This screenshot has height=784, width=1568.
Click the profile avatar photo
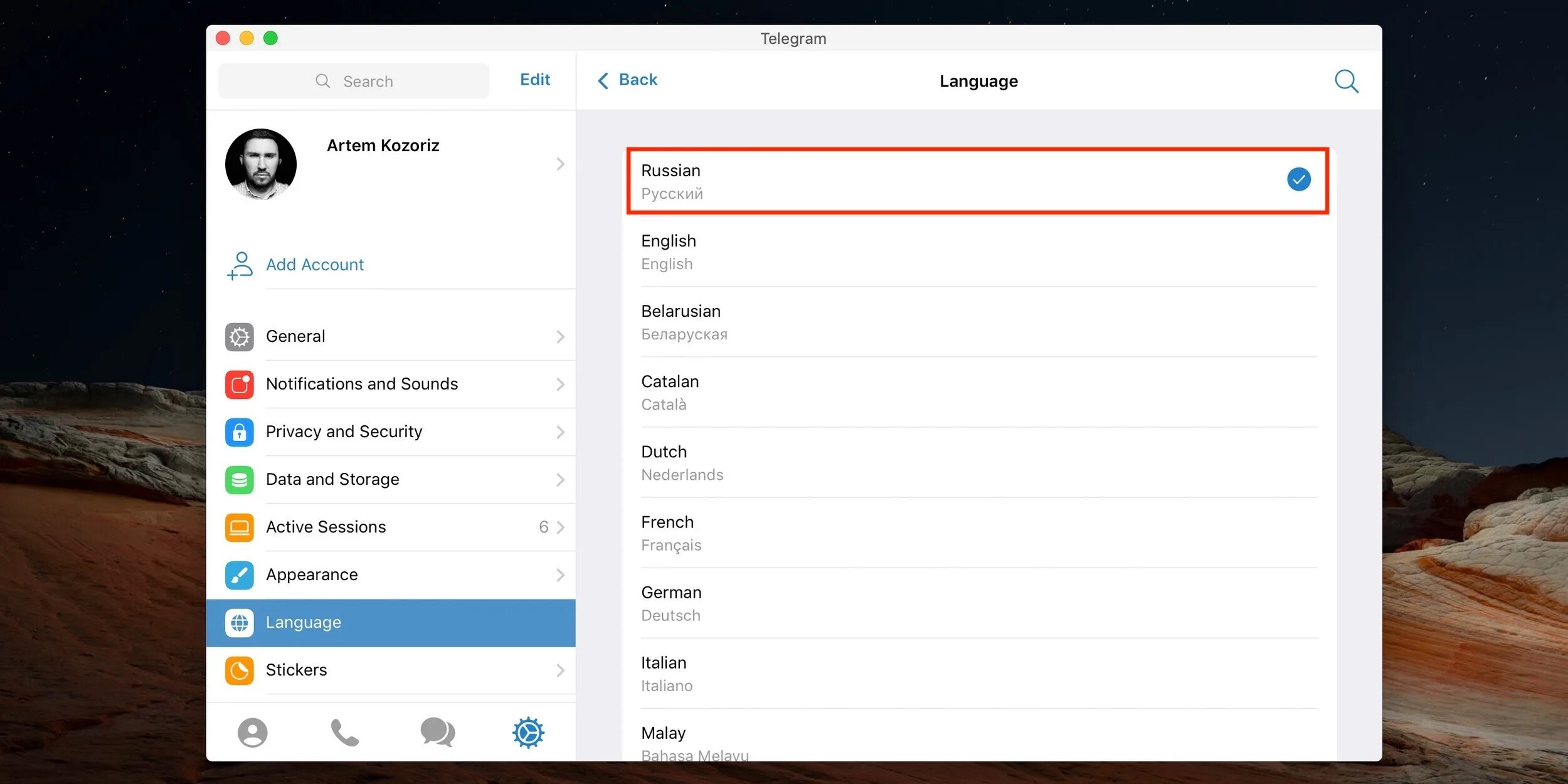261,164
